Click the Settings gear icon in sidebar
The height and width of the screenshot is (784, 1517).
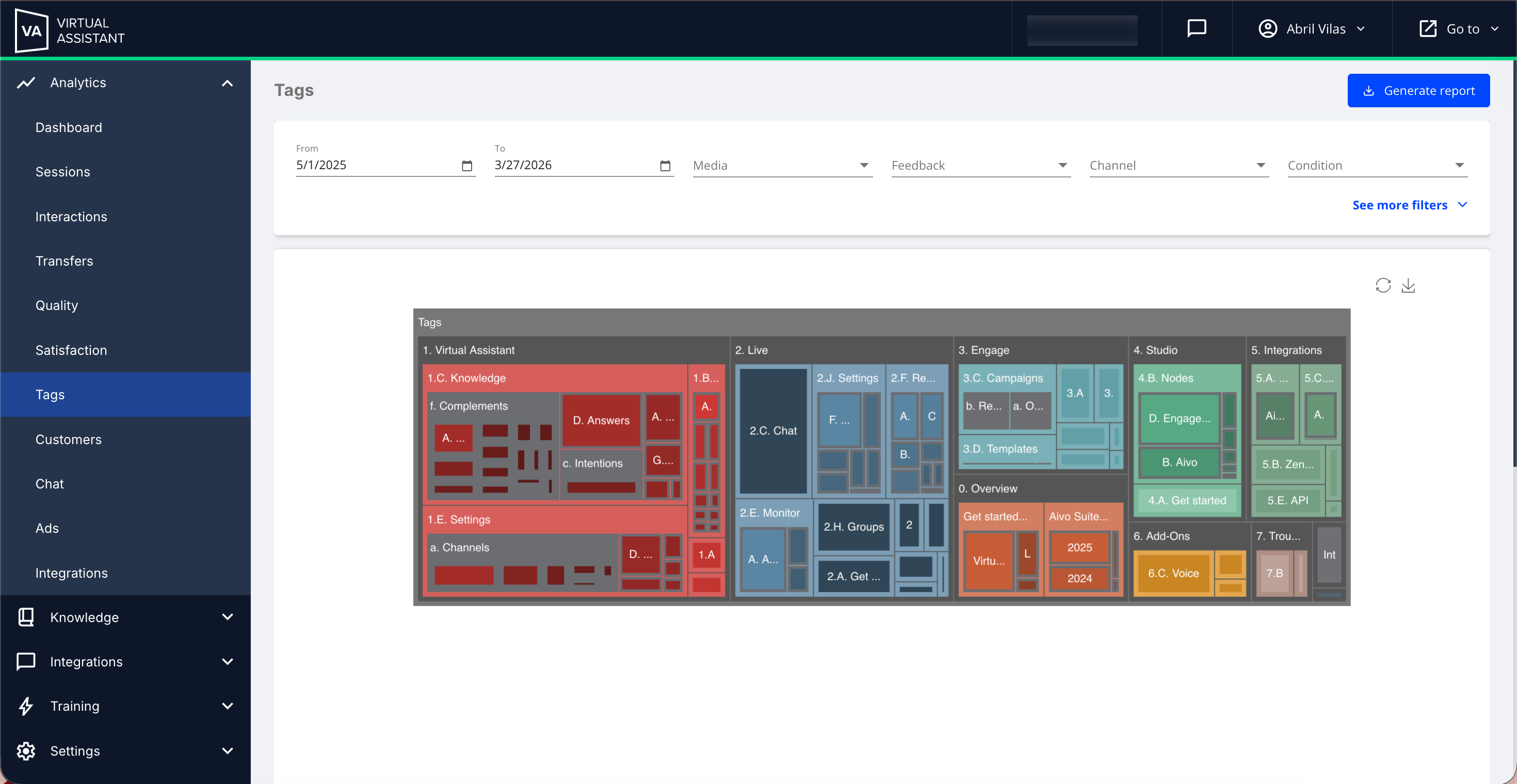click(26, 750)
